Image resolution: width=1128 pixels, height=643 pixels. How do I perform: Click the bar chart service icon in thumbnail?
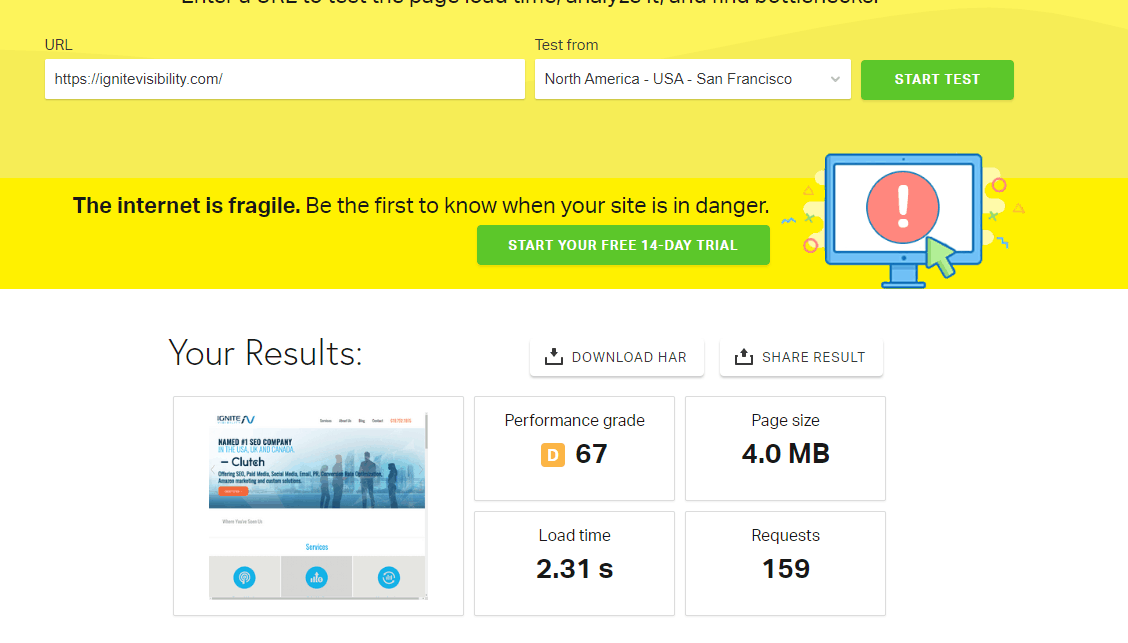pyautogui.click(x=316, y=577)
